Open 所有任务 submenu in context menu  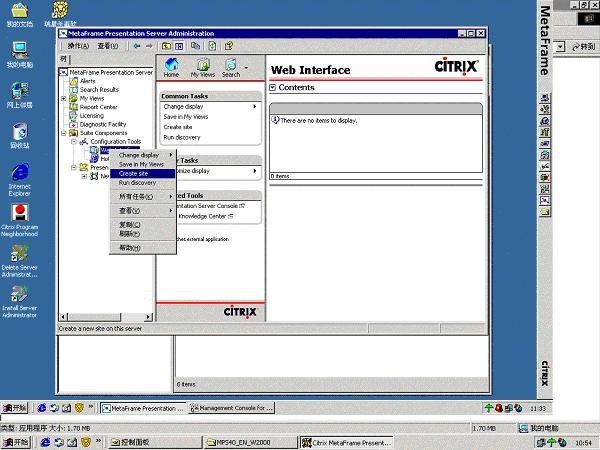pos(143,197)
